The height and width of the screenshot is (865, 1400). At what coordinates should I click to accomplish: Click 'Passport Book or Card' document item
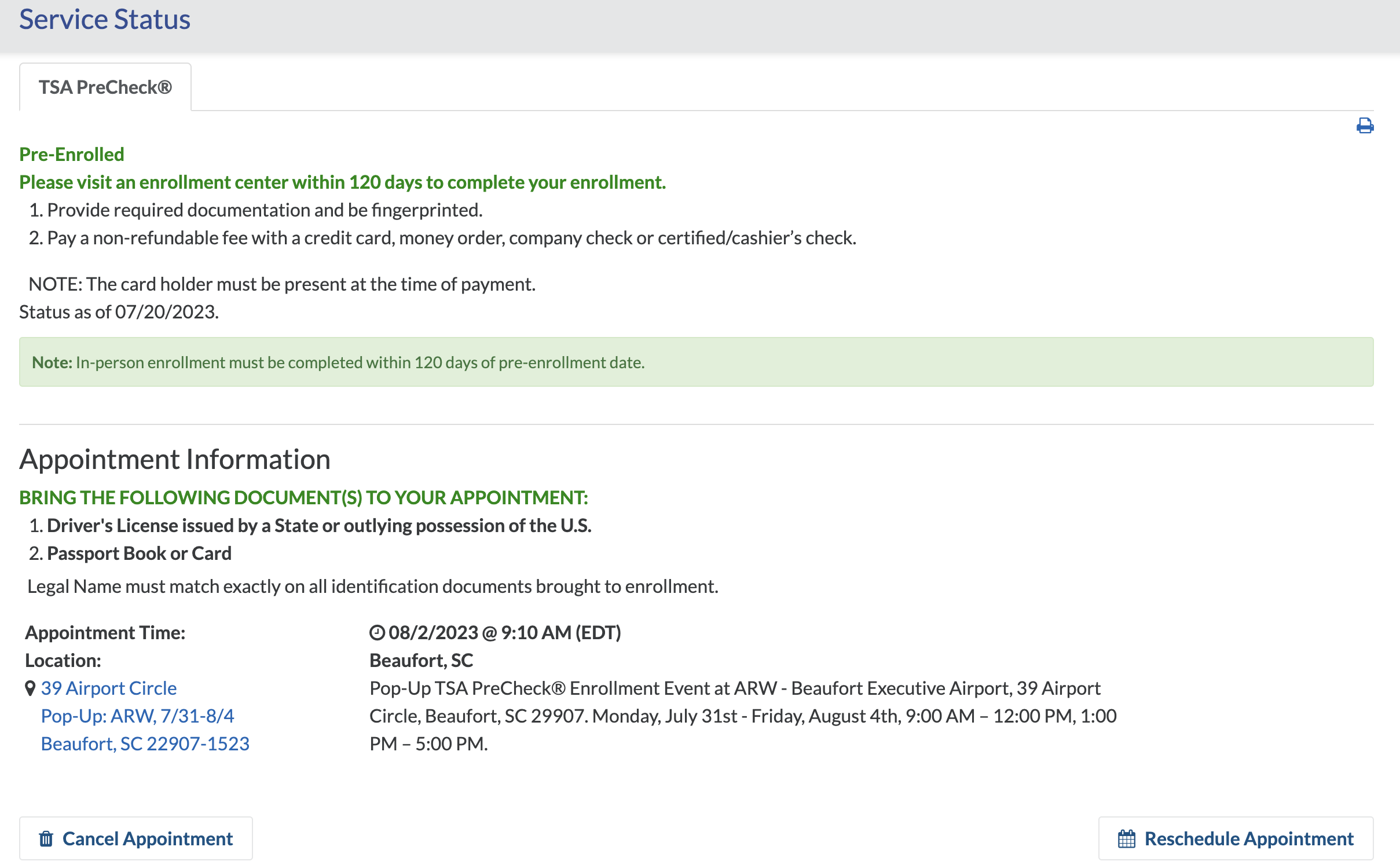139,553
